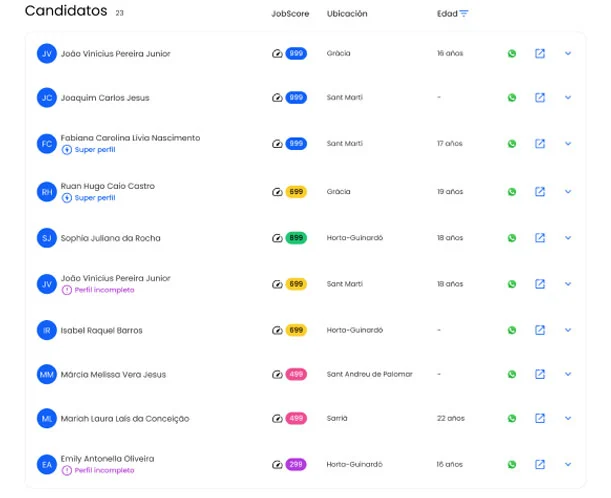
Task: Click the JobScore column header
Action: tap(290, 14)
